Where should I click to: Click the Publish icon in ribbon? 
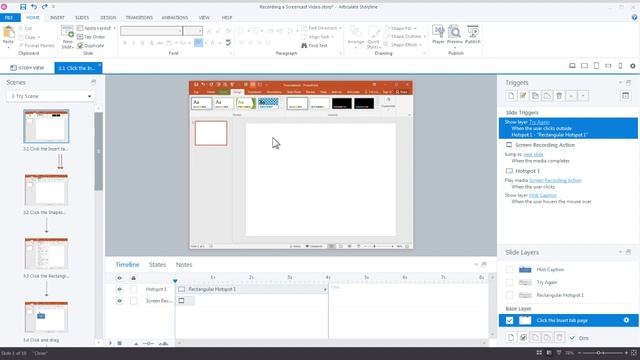click(x=473, y=32)
